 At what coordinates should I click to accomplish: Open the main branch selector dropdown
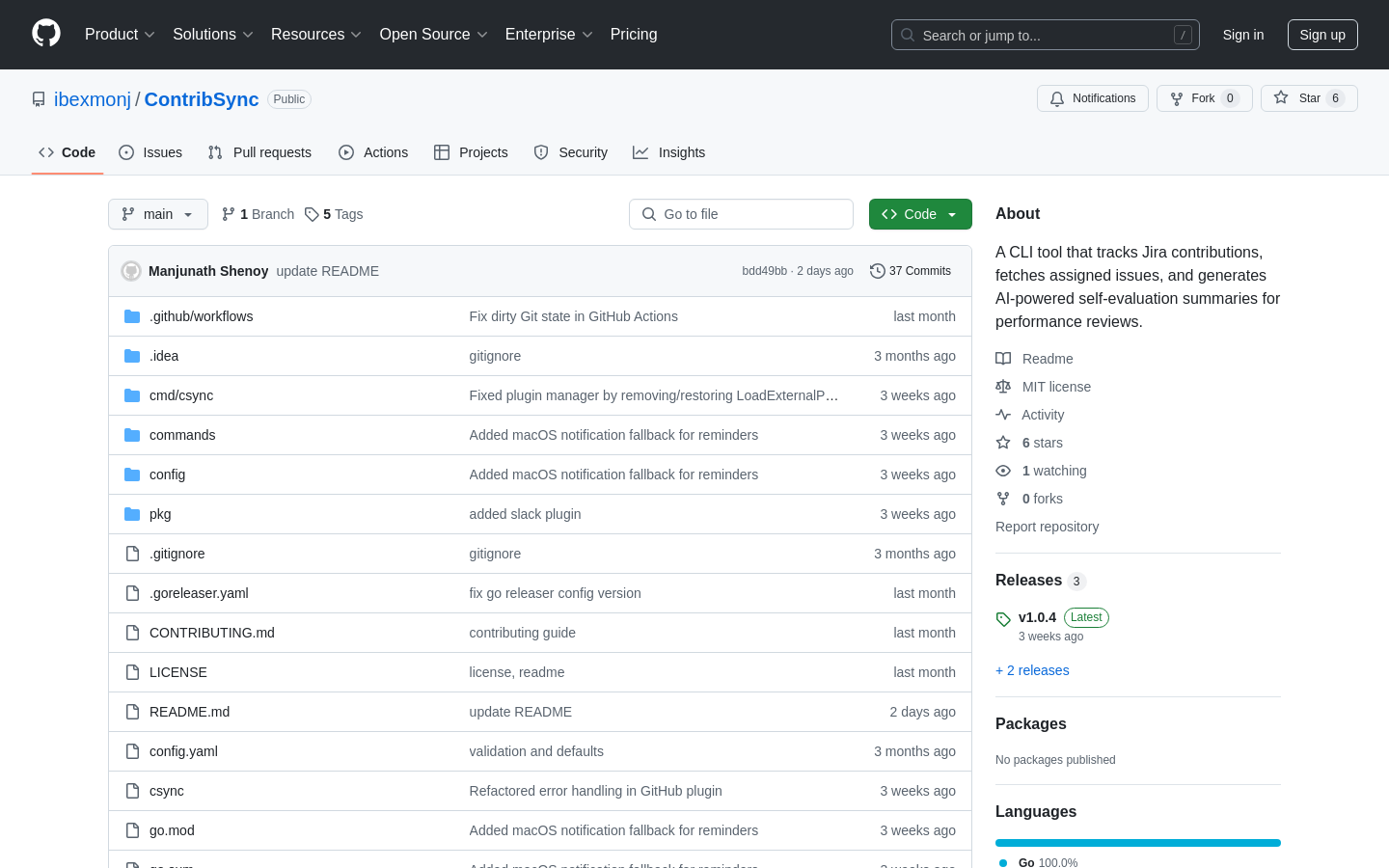click(158, 214)
